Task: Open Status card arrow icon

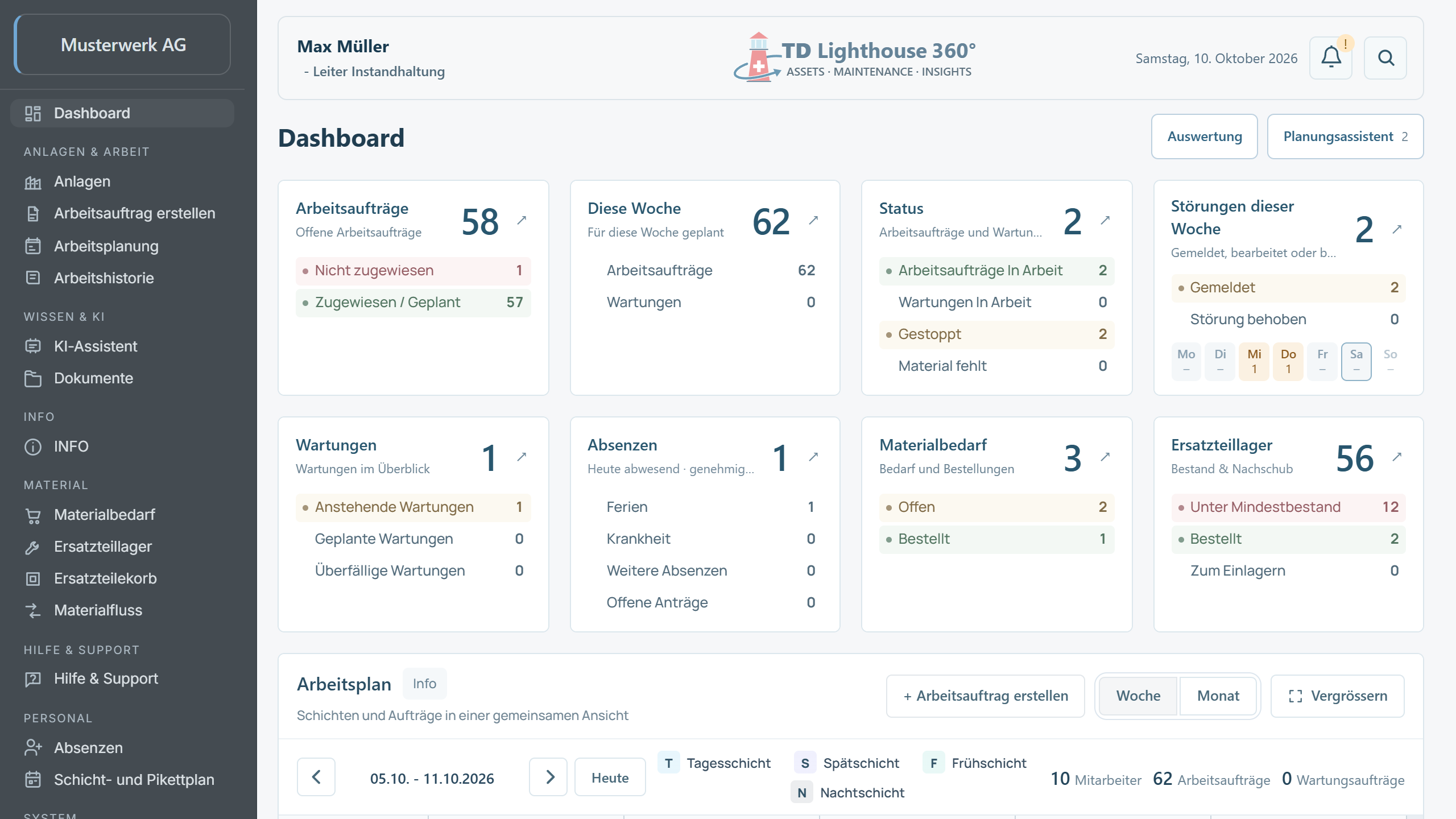Action: point(1105,220)
